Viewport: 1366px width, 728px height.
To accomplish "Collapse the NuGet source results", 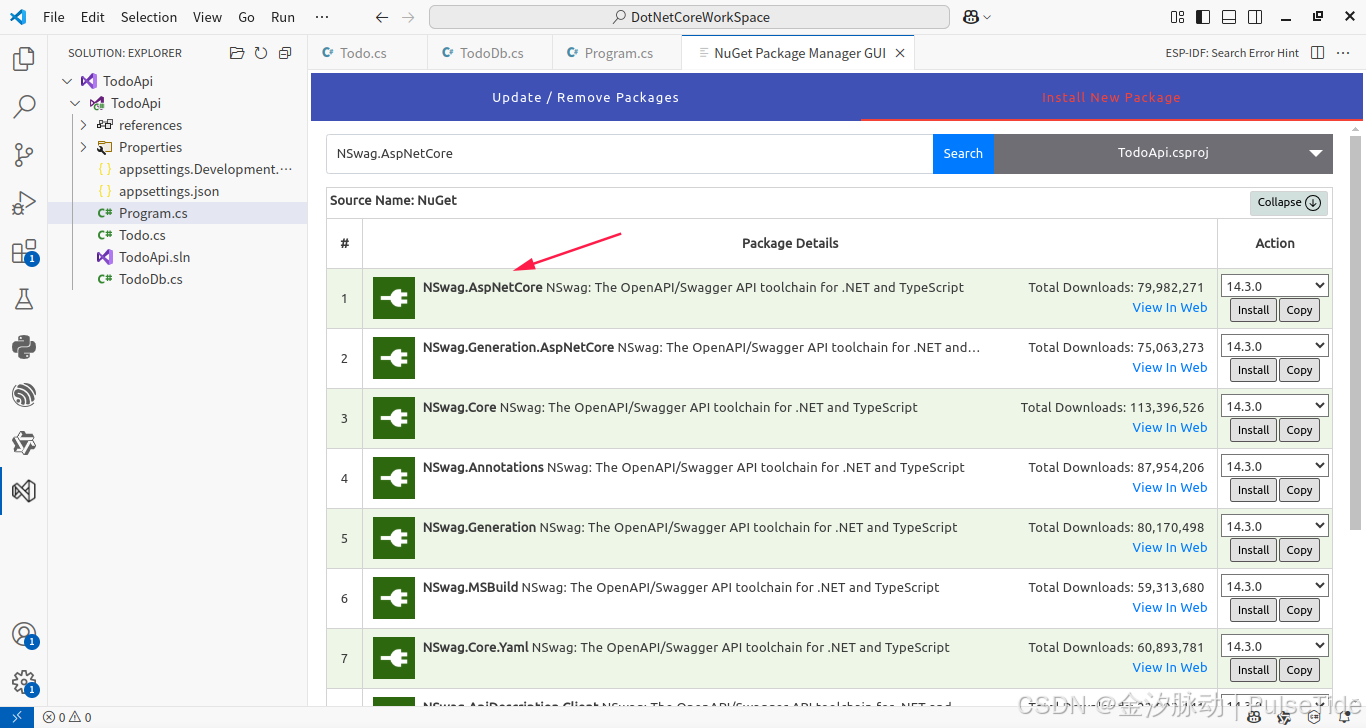I will click(1289, 202).
